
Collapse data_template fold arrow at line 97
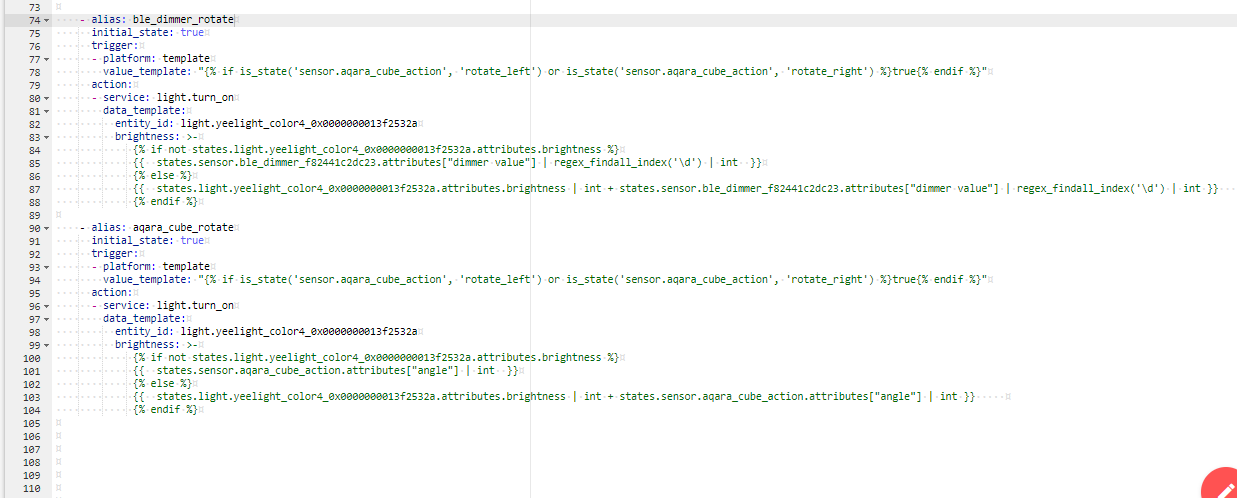tap(47, 319)
